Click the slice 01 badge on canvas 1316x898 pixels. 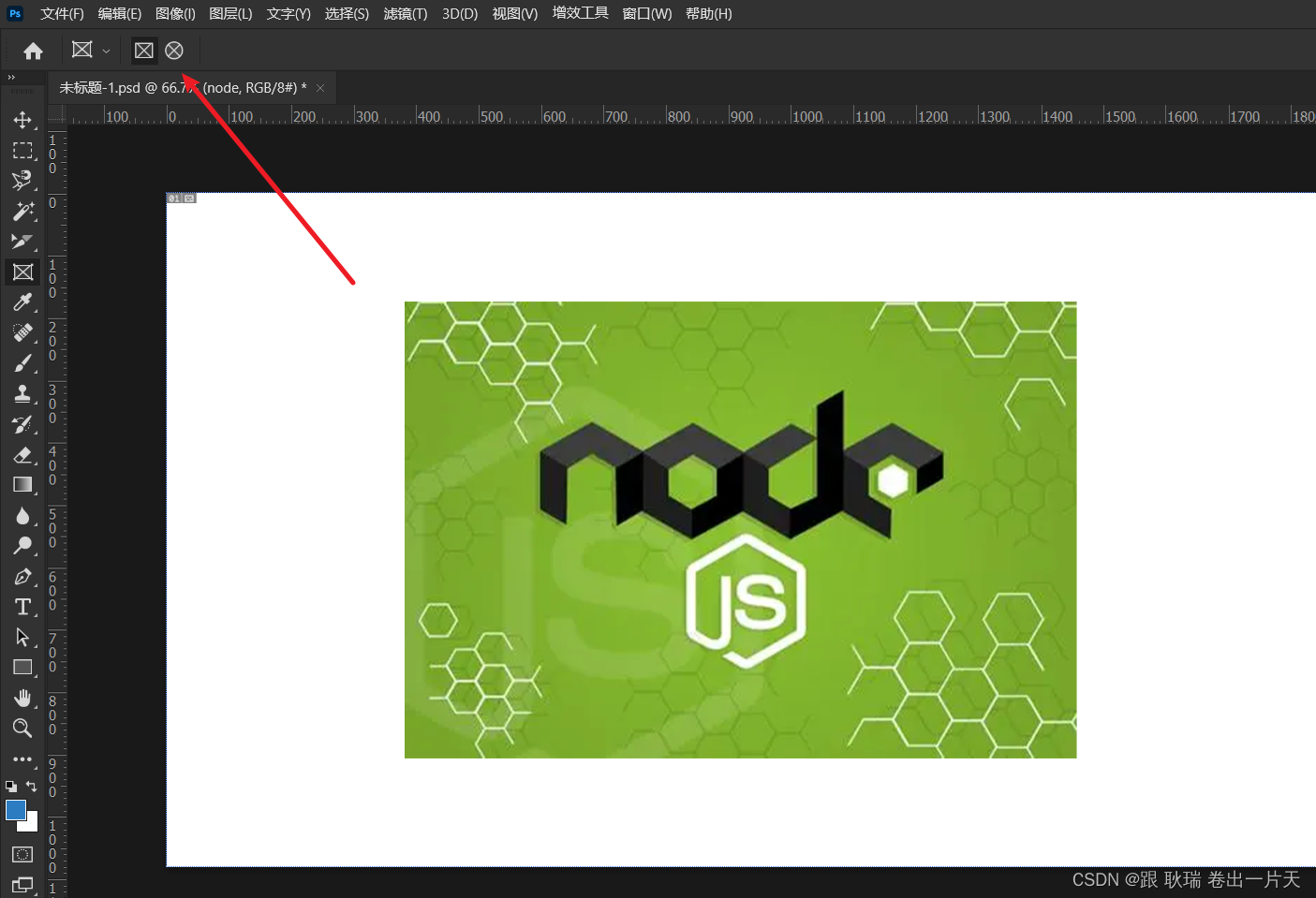click(x=182, y=199)
